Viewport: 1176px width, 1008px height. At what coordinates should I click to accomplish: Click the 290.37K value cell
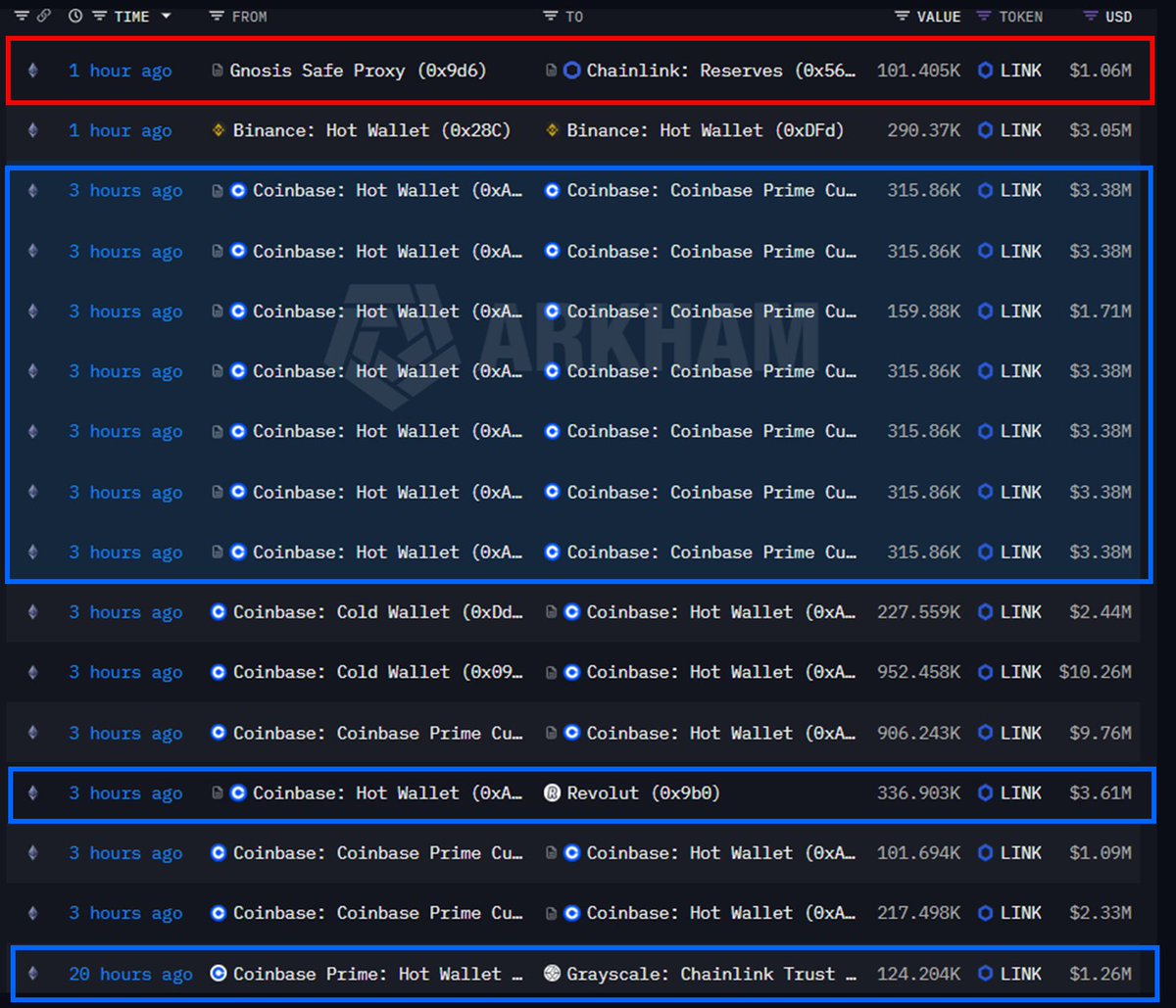(x=924, y=130)
